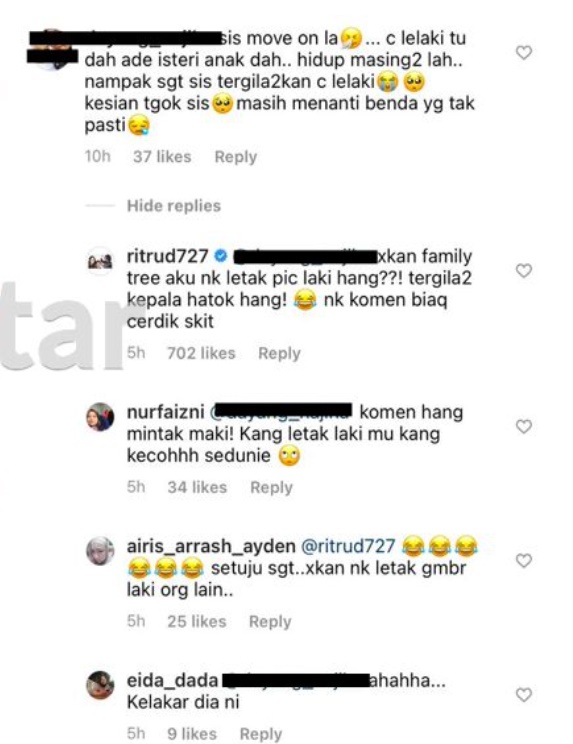Reply to airis_arrash_ayden's comment
Viewport: 573px width, 744px height.
click(270, 622)
